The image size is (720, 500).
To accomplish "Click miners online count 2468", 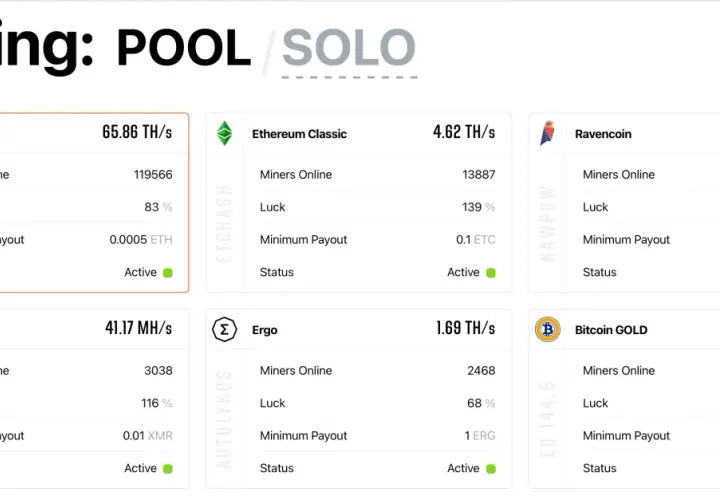I will [x=481, y=371].
